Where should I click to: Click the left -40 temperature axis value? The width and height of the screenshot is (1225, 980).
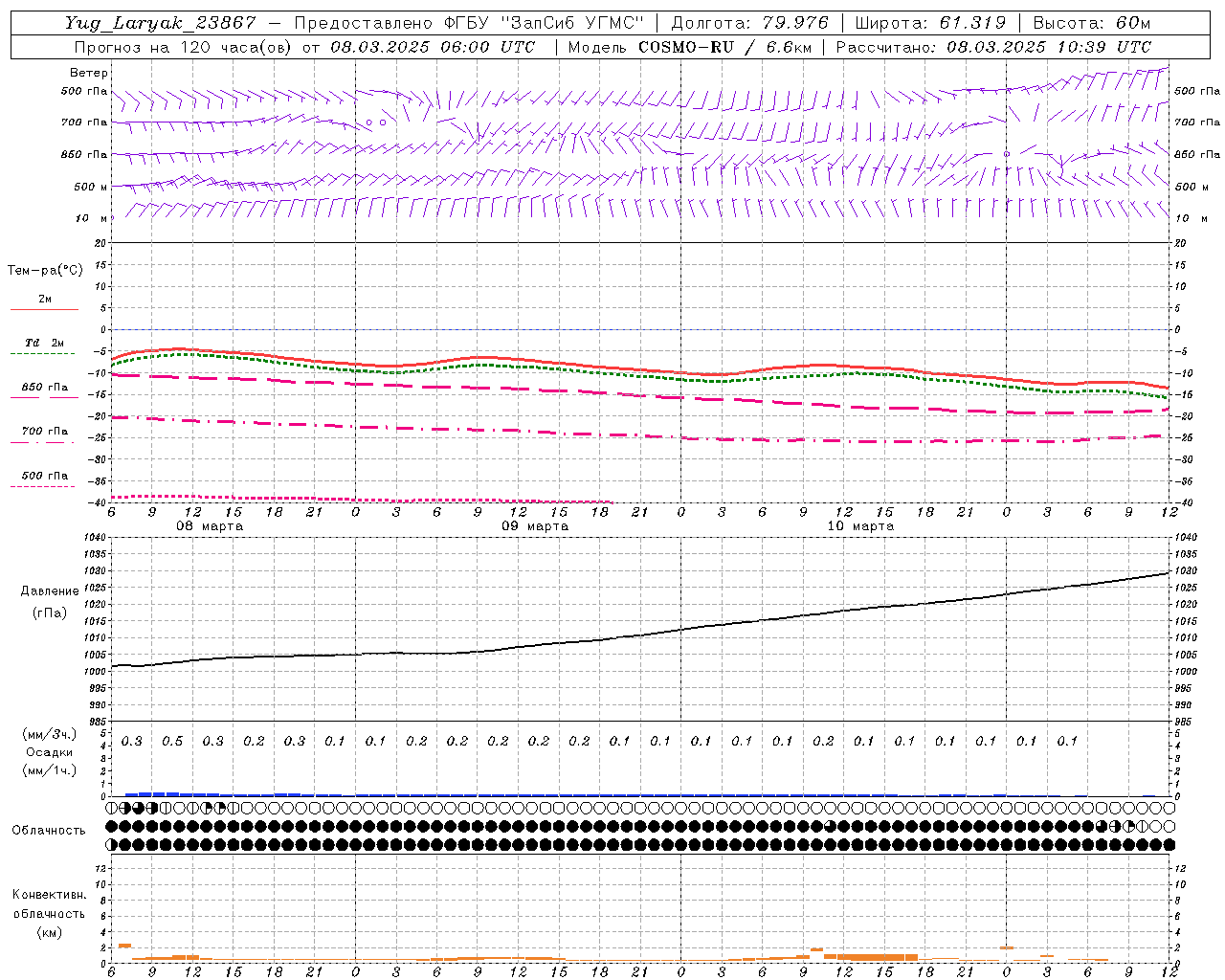tap(98, 503)
